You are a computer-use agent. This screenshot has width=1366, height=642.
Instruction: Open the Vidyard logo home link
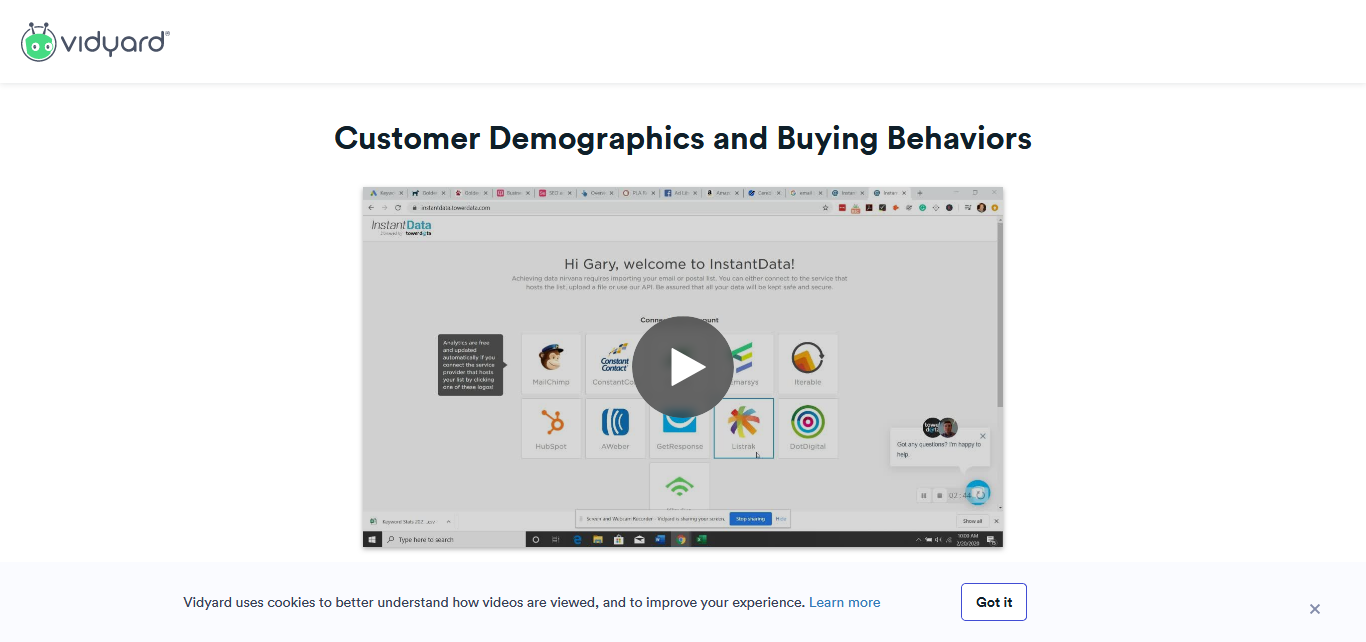click(95, 42)
